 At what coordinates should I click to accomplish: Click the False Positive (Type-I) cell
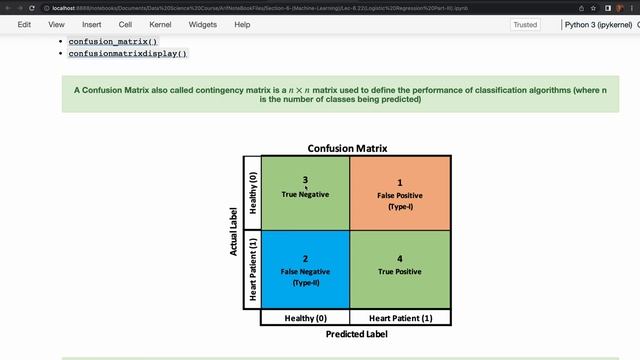click(x=400, y=193)
